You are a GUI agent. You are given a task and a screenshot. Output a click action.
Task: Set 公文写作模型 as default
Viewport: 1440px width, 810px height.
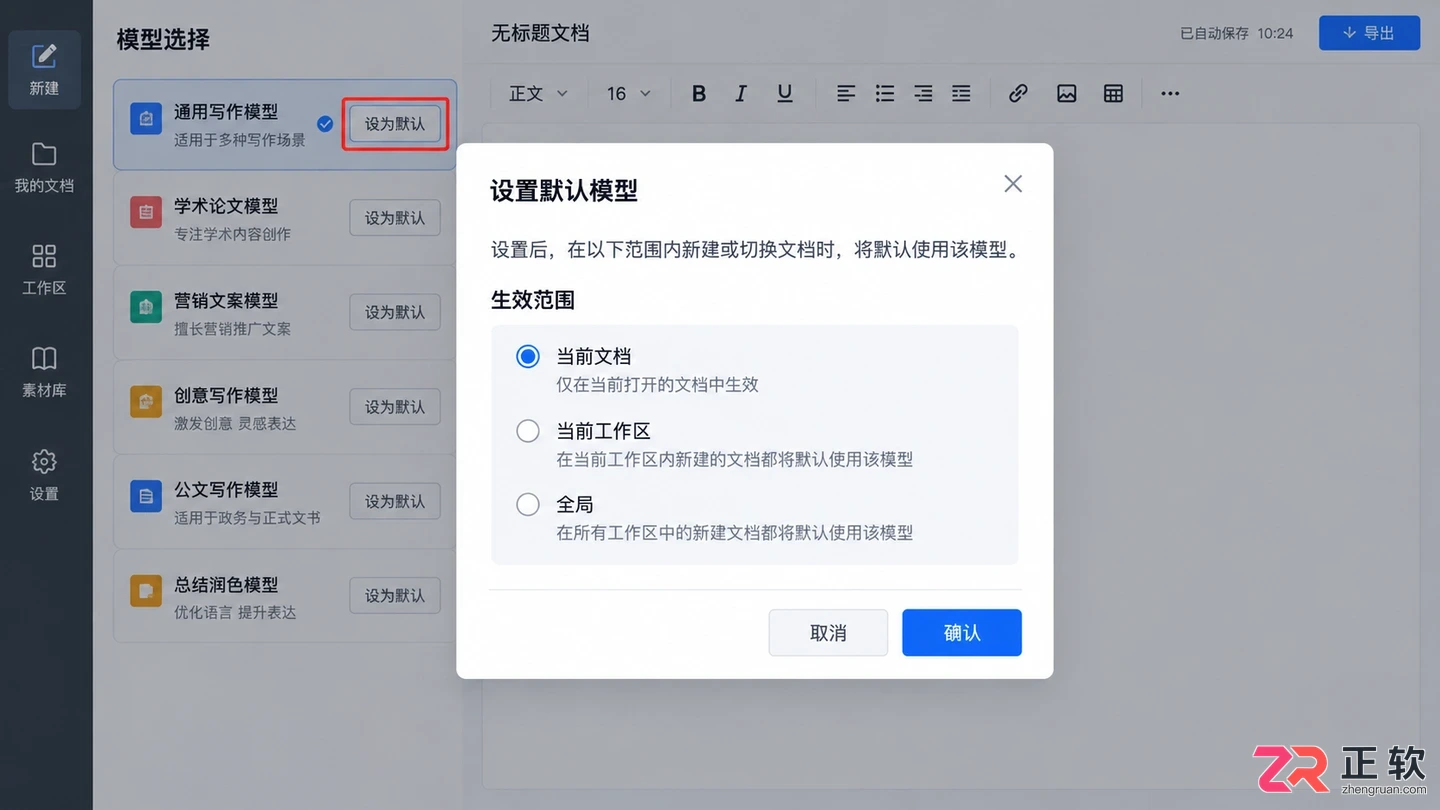[x=395, y=501]
